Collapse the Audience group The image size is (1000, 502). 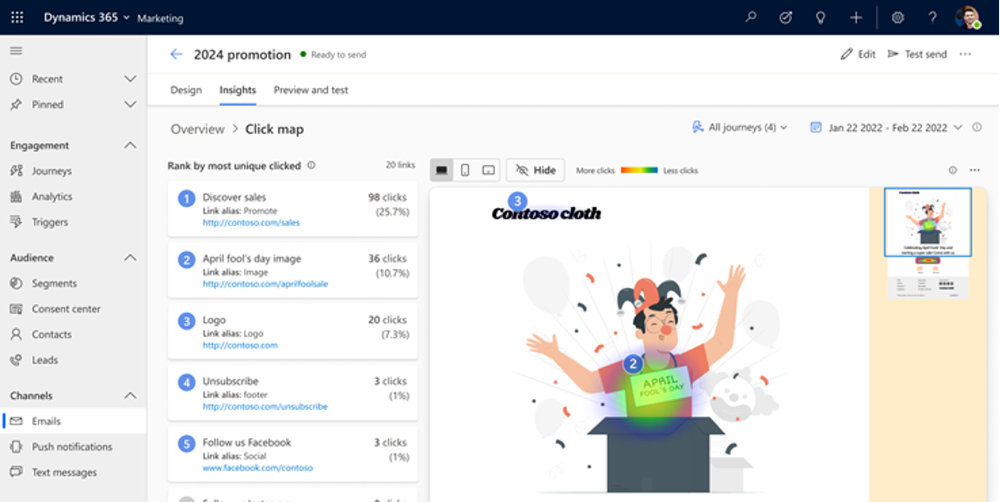[130, 258]
